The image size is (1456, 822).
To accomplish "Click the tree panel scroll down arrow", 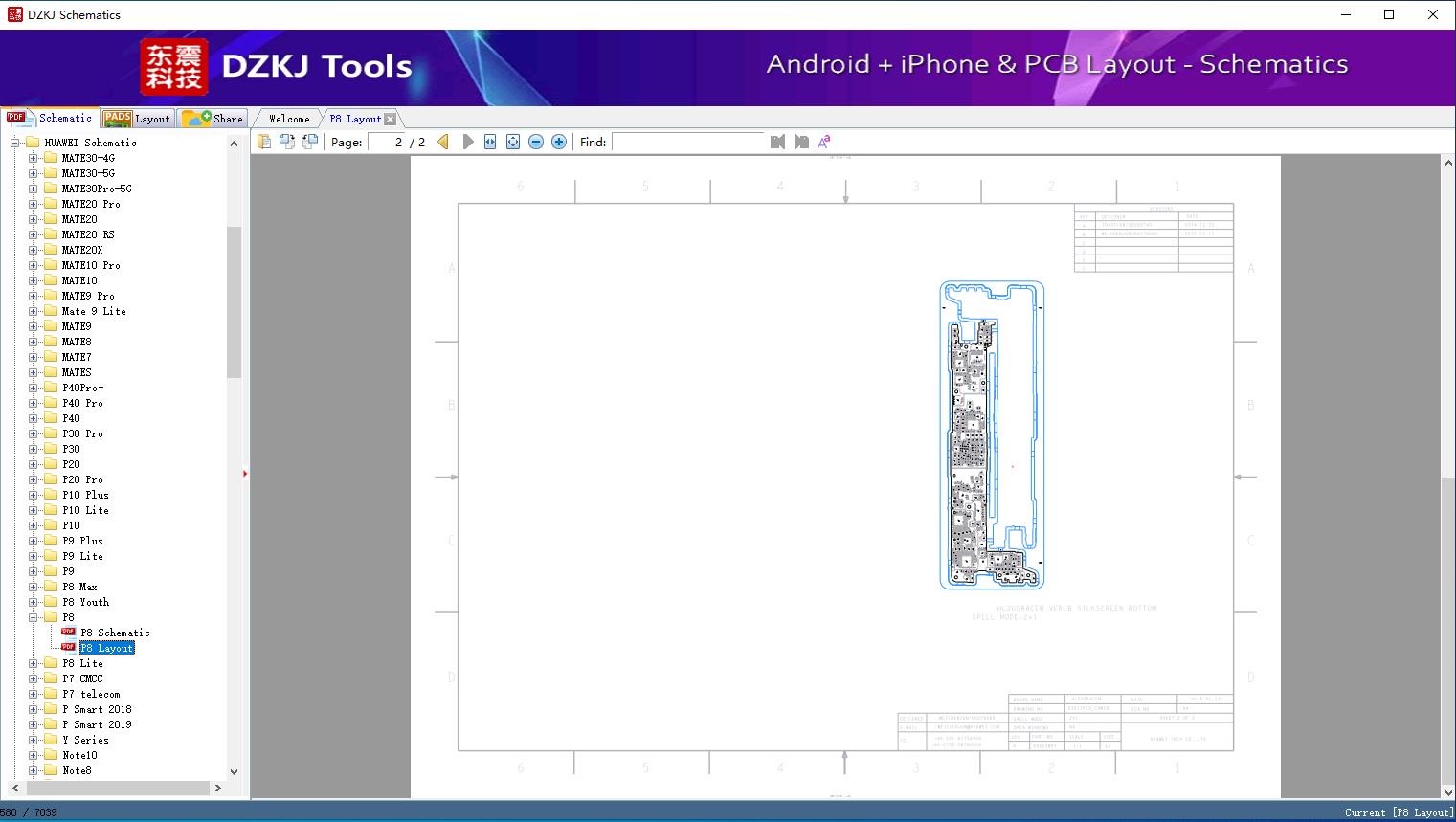I will [234, 771].
